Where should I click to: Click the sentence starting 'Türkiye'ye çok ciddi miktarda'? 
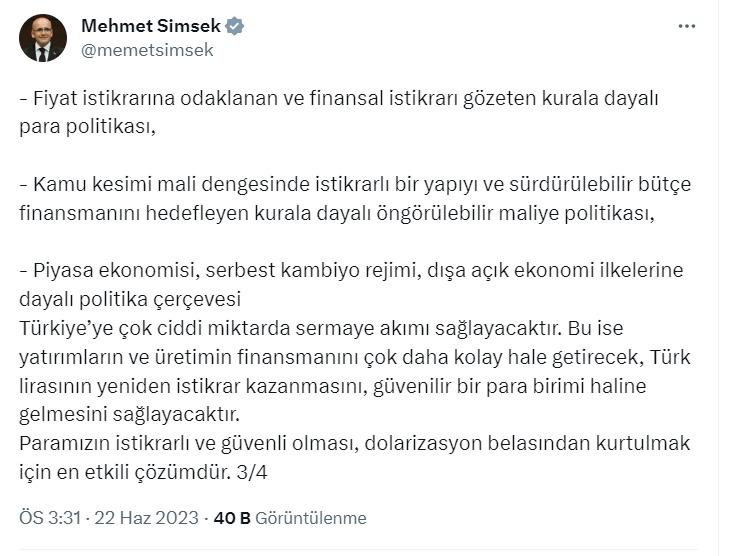(x=321, y=328)
